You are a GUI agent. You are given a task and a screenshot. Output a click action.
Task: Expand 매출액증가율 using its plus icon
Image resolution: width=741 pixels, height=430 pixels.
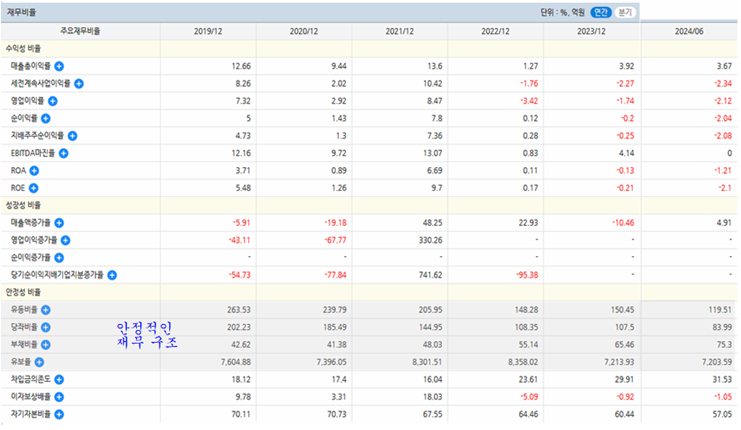click(x=59, y=222)
